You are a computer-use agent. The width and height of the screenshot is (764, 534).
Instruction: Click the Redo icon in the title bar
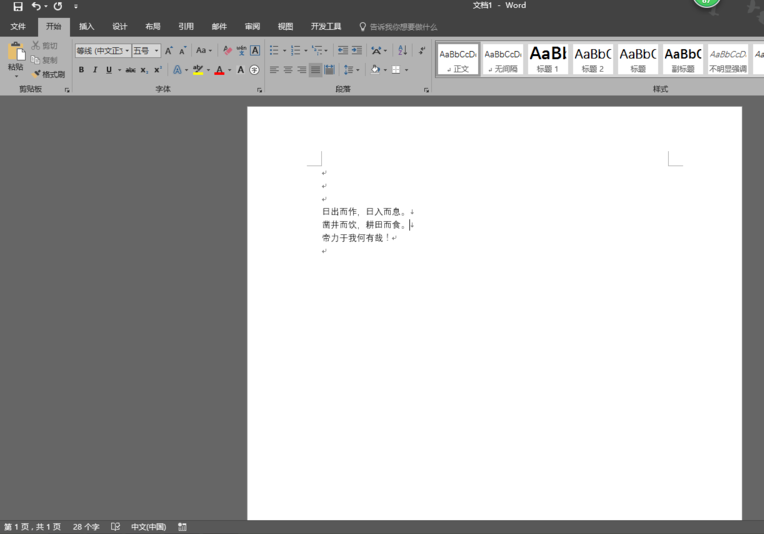click(x=57, y=6)
